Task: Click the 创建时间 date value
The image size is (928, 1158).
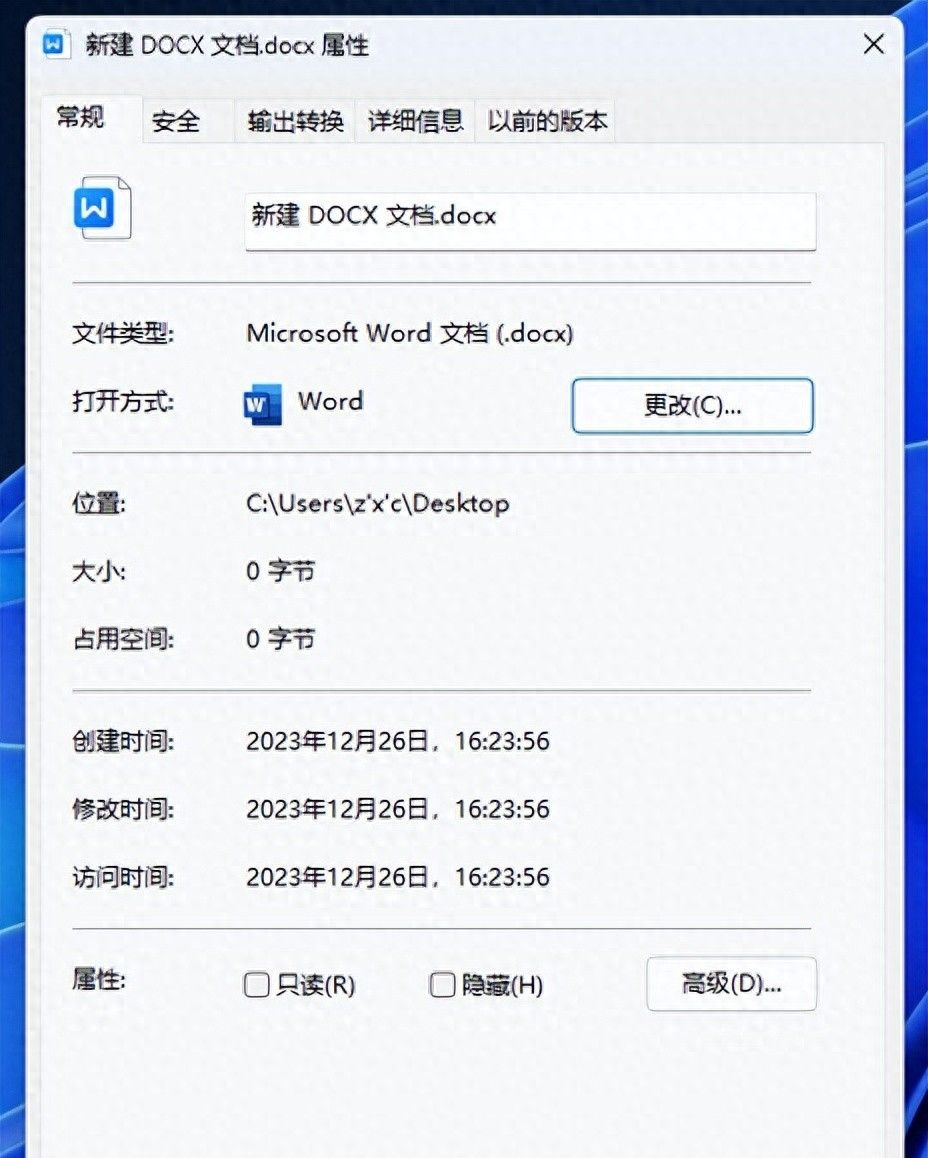Action: click(x=398, y=741)
